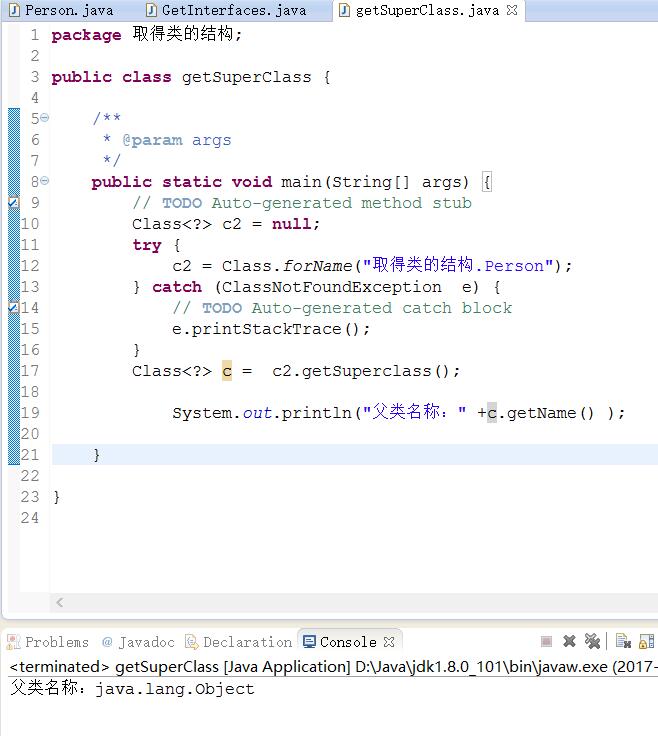Remove the launch from the console

(569, 641)
